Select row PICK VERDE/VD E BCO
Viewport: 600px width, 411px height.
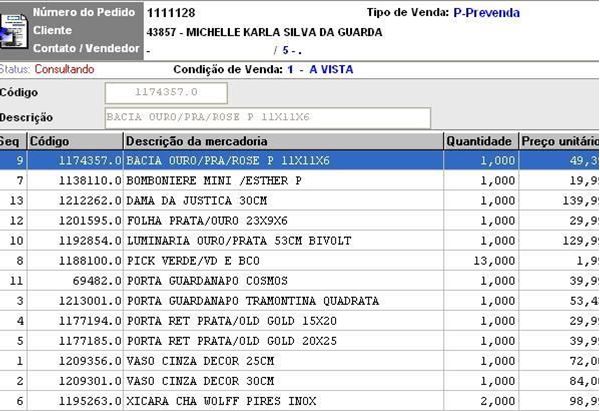pos(300,261)
